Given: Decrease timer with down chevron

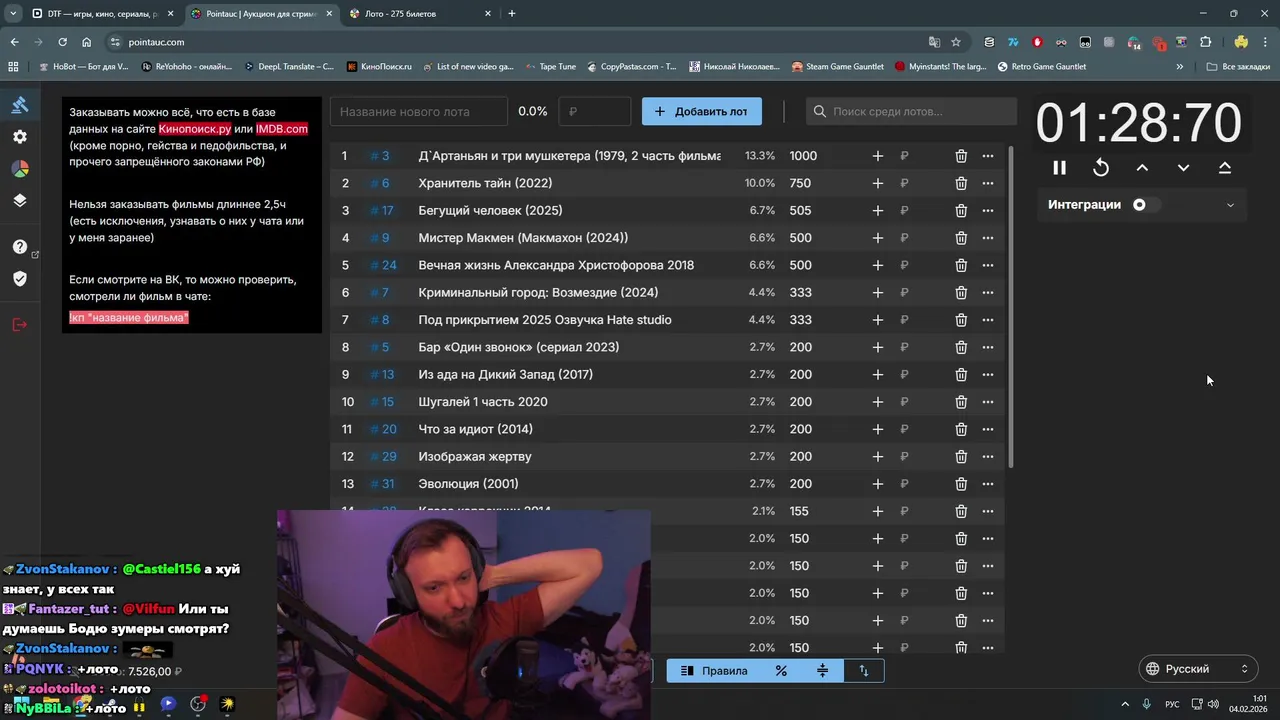Looking at the screenshot, I should (1183, 168).
